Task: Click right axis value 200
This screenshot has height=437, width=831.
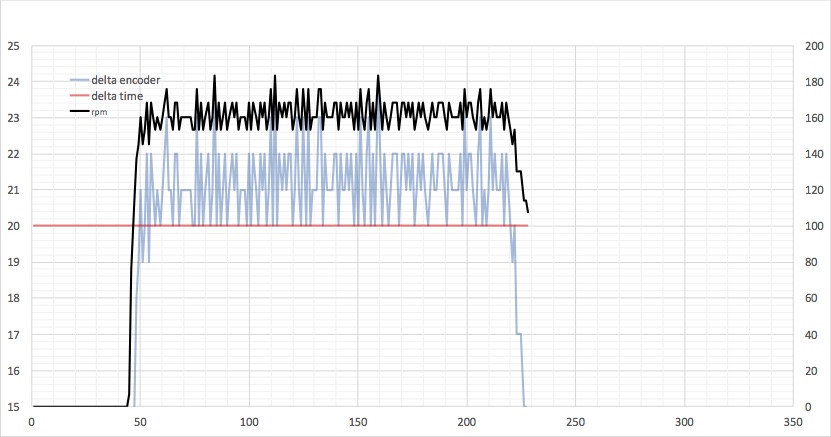Action: click(x=814, y=46)
